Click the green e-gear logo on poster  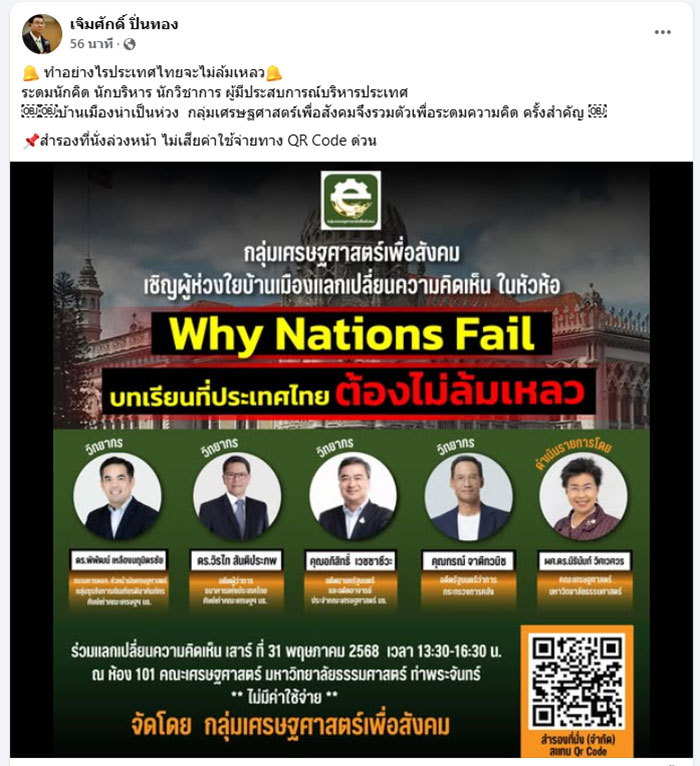point(351,200)
